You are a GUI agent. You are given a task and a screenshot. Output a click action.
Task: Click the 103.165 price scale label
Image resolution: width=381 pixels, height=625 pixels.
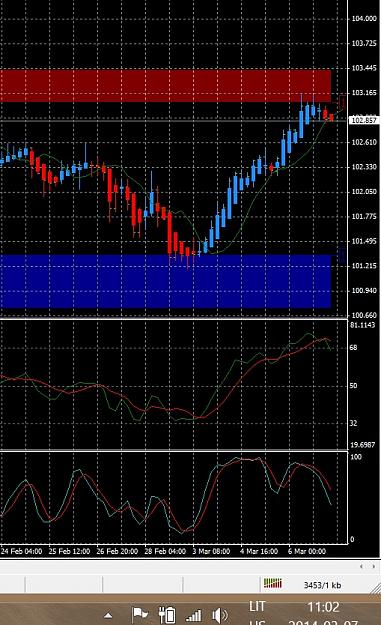[364, 92]
